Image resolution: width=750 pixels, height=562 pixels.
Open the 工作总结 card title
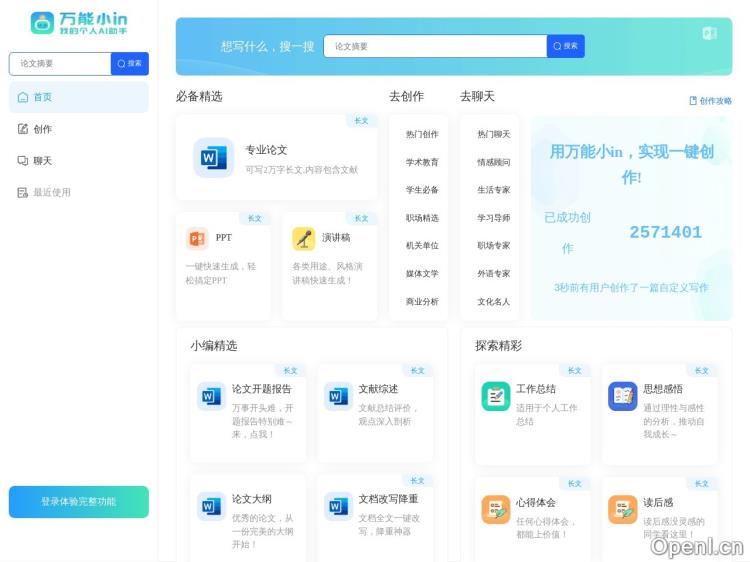click(x=536, y=389)
